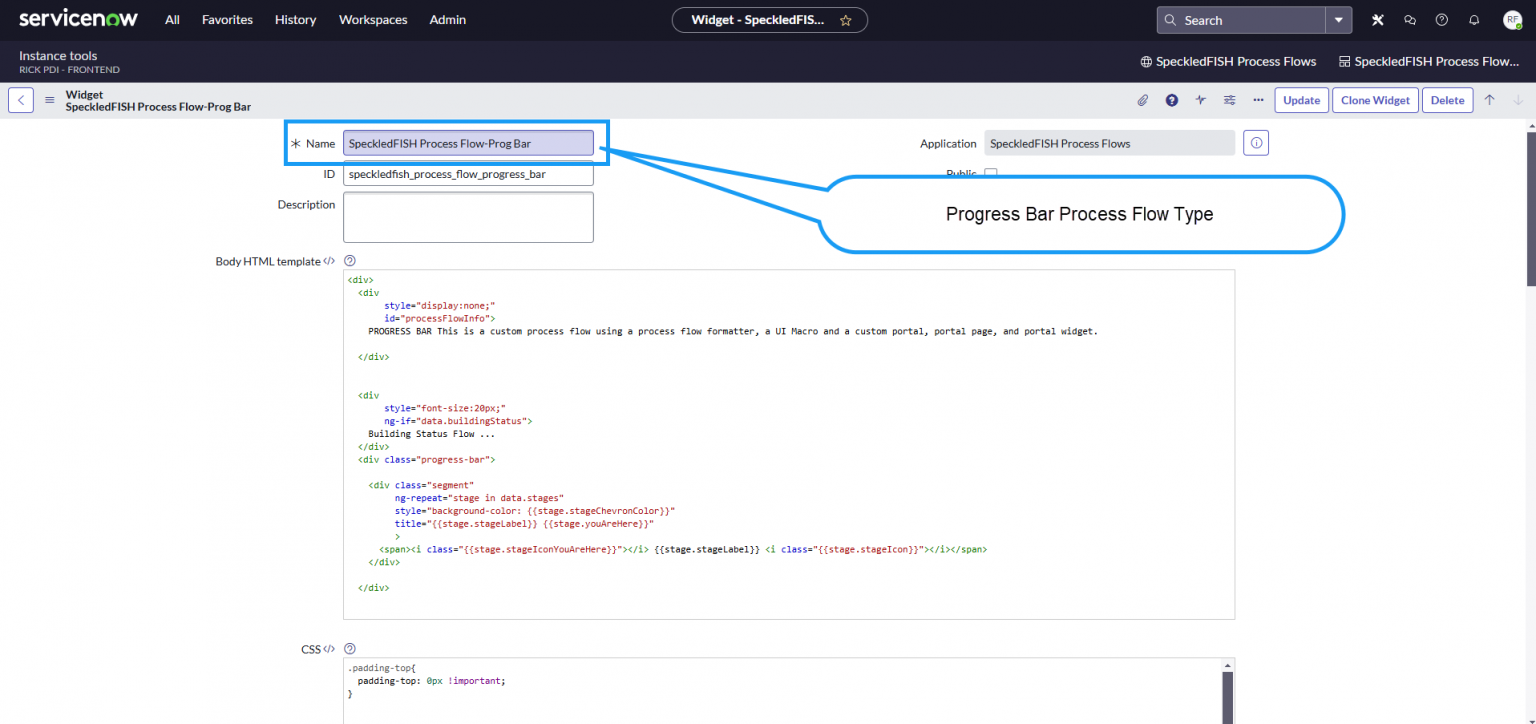Open the Activity stream icon on the form header
This screenshot has width=1536, height=724.
1200,100
